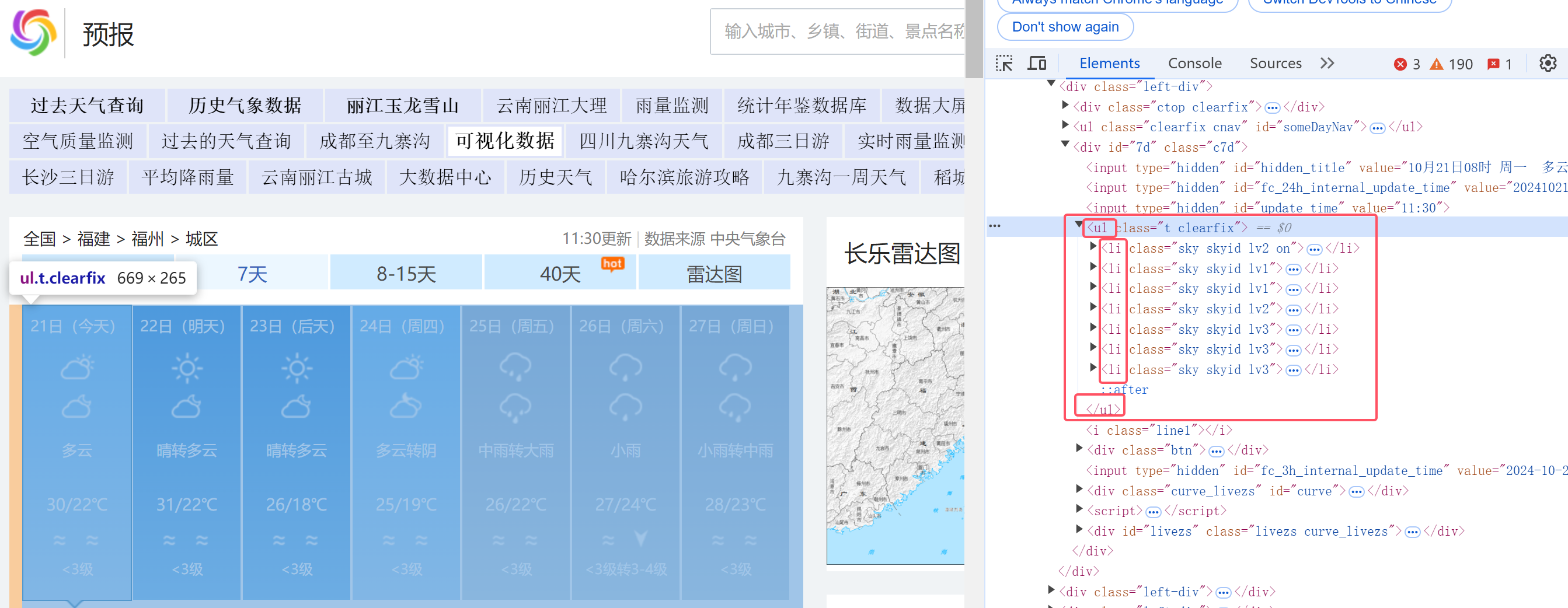Open the 雷达图 tab
The height and width of the screenshot is (608, 1568).
point(714,274)
